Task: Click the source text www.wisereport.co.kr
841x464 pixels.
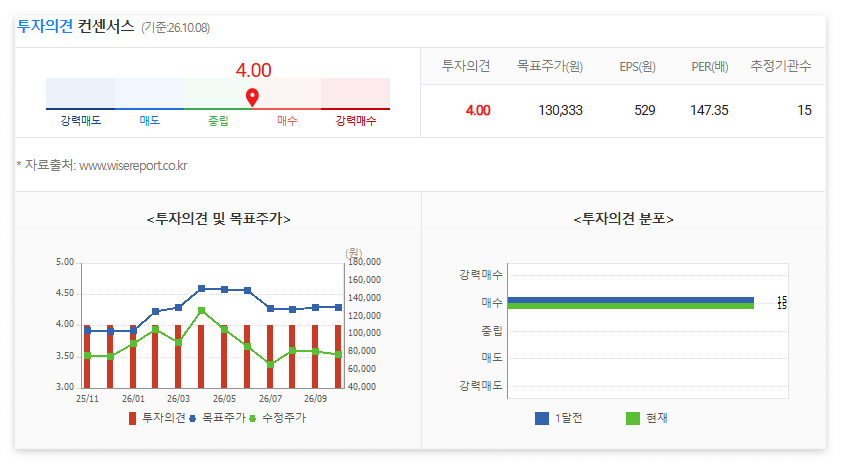Action: (x=133, y=166)
